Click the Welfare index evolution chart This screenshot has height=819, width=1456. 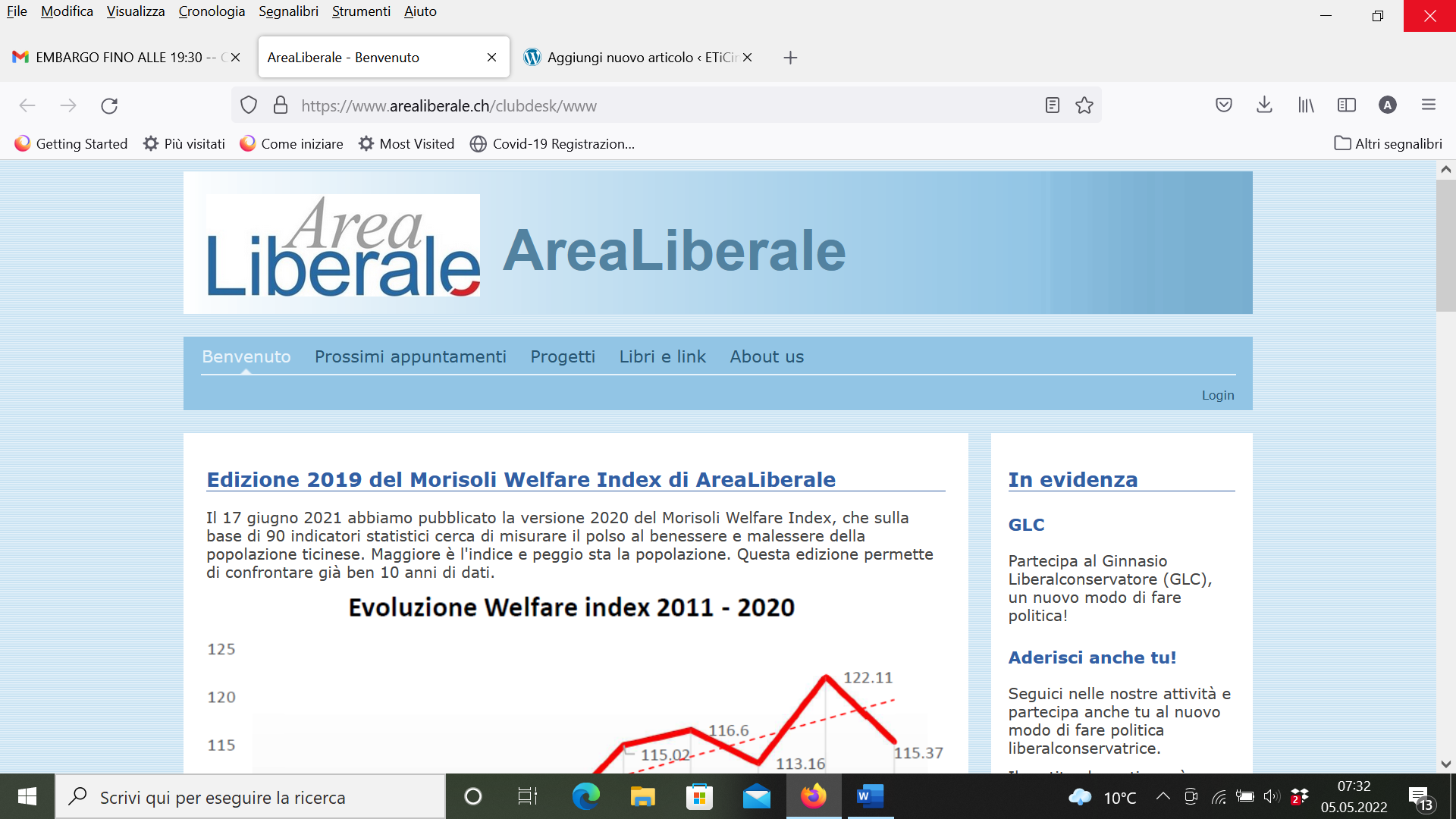(x=575, y=682)
